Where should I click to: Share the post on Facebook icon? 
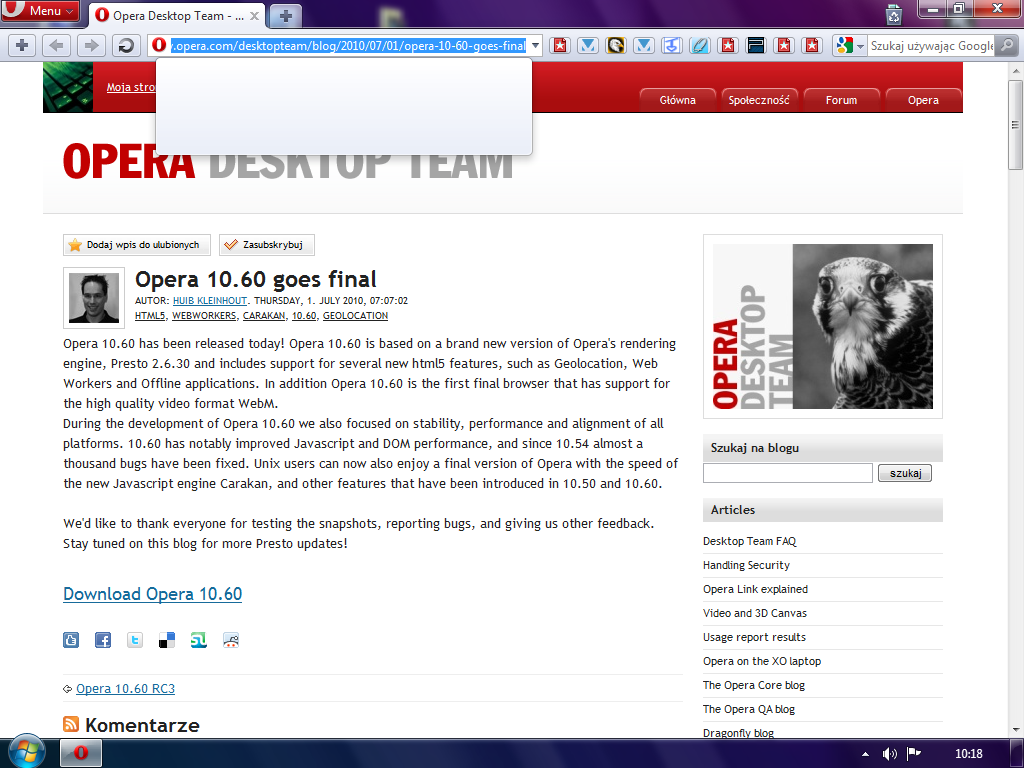click(x=103, y=640)
